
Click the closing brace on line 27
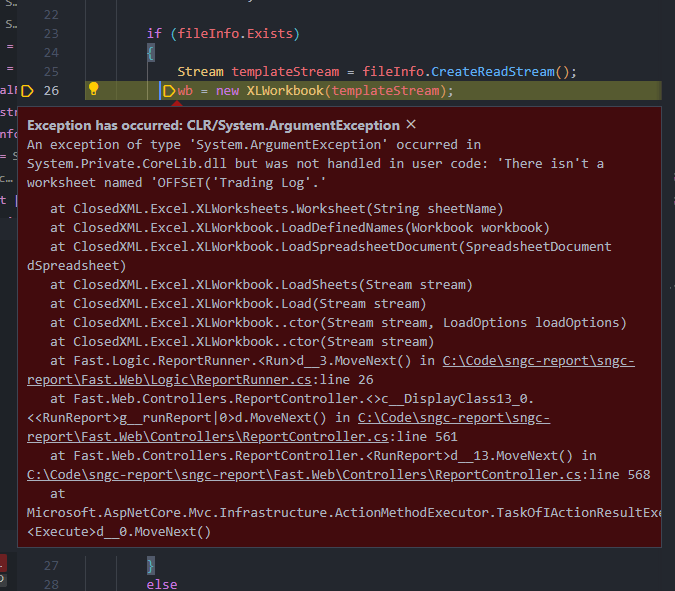tap(151, 565)
